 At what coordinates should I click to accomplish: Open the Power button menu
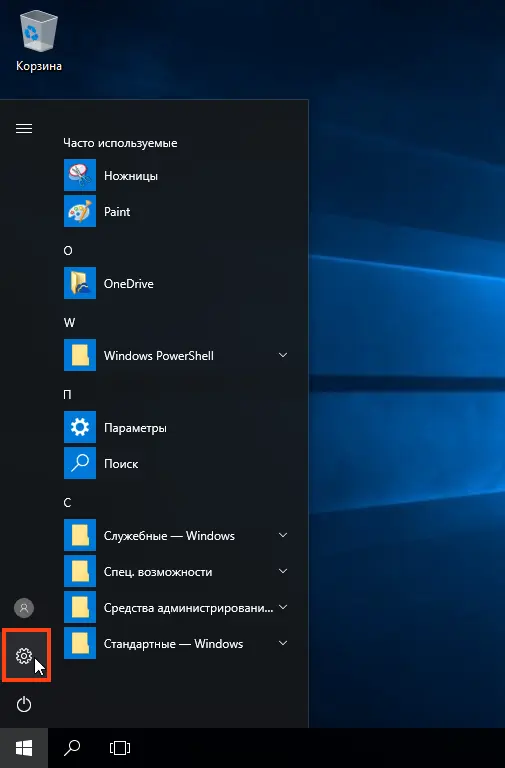[x=24, y=705]
